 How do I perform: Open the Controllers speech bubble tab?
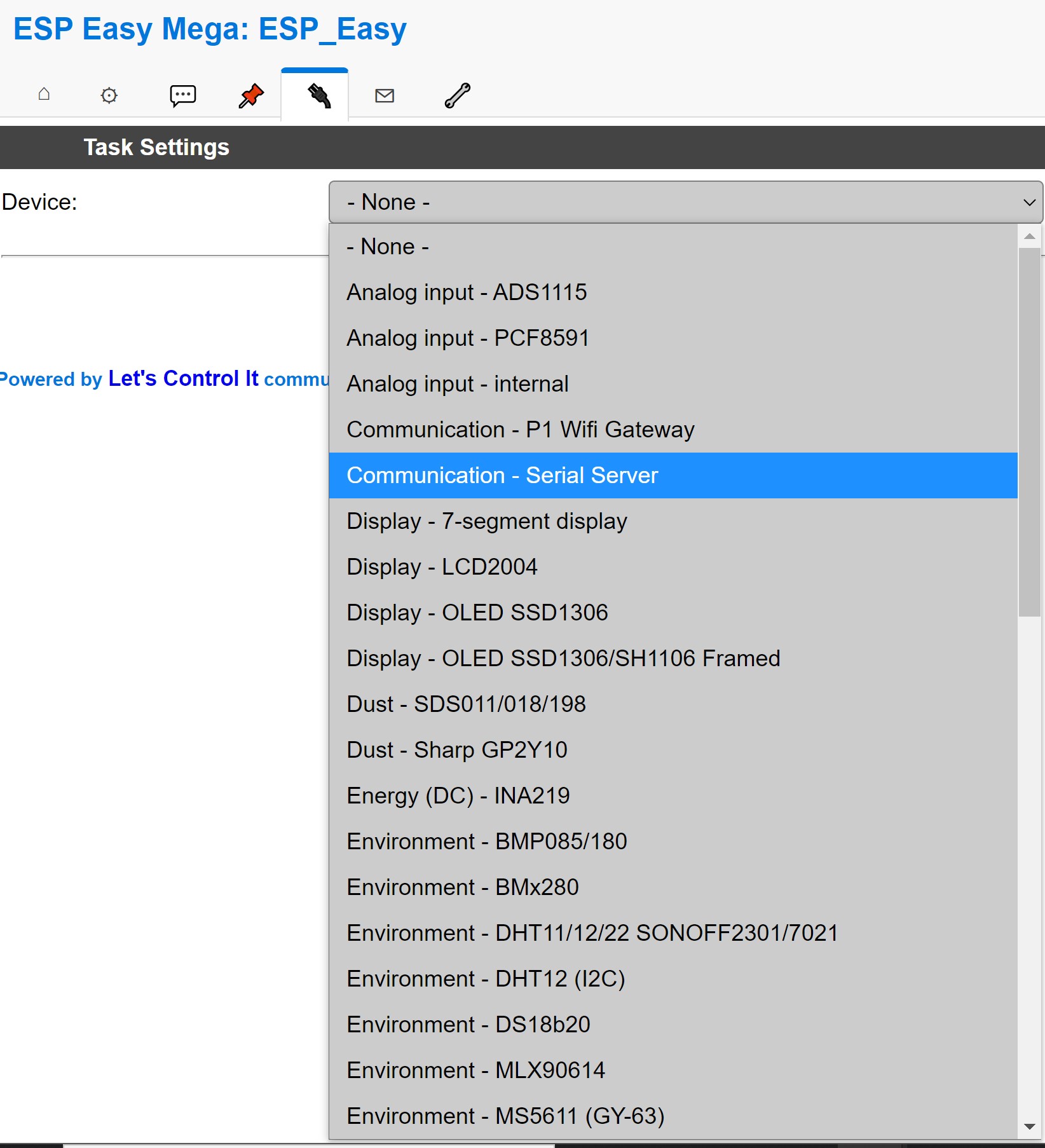pos(182,95)
